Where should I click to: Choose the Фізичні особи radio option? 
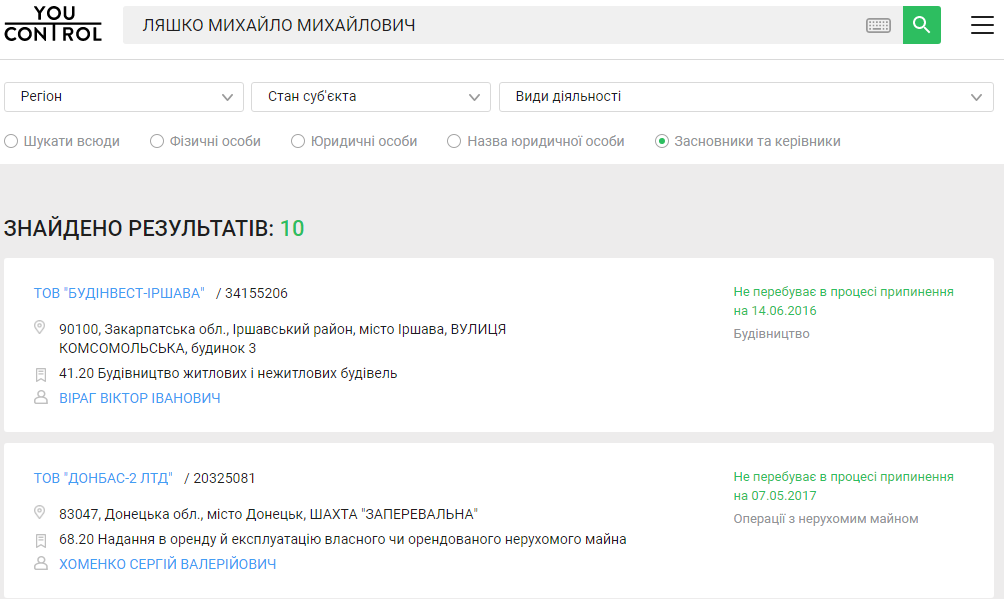(x=157, y=141)
